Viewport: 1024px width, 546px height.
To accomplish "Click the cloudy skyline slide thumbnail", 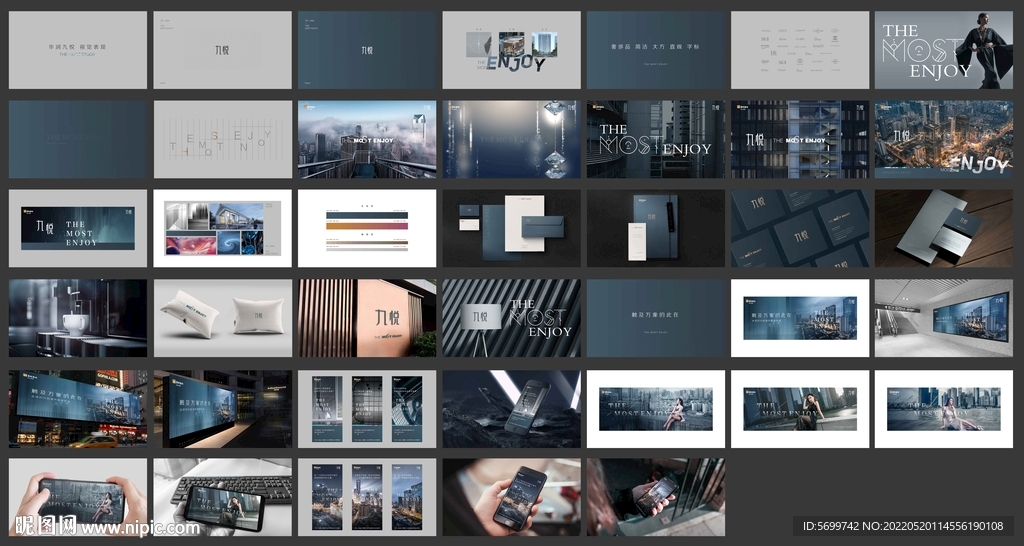I will pos(366,139).
